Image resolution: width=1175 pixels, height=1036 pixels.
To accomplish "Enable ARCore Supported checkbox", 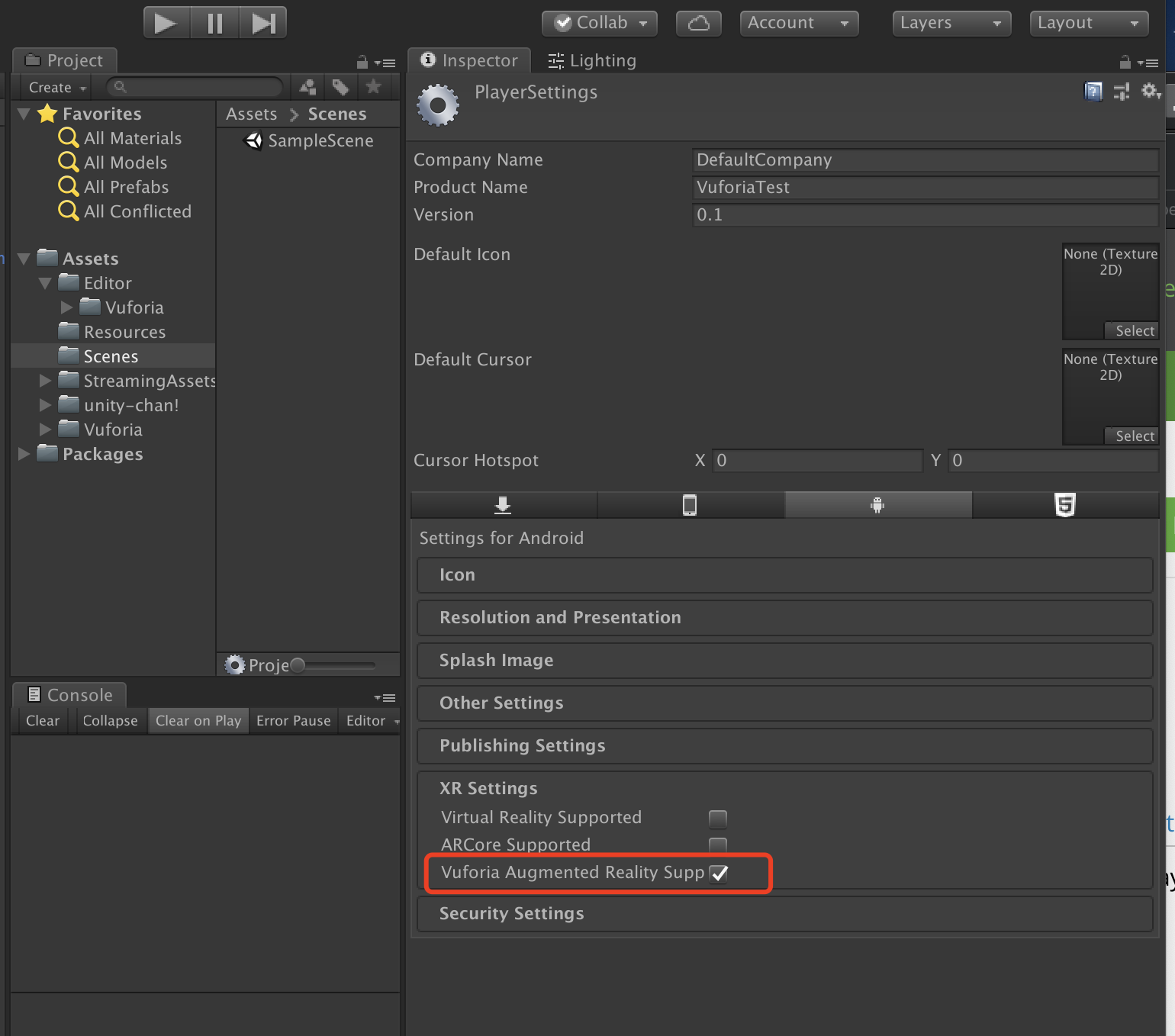I will pos(718,845).
